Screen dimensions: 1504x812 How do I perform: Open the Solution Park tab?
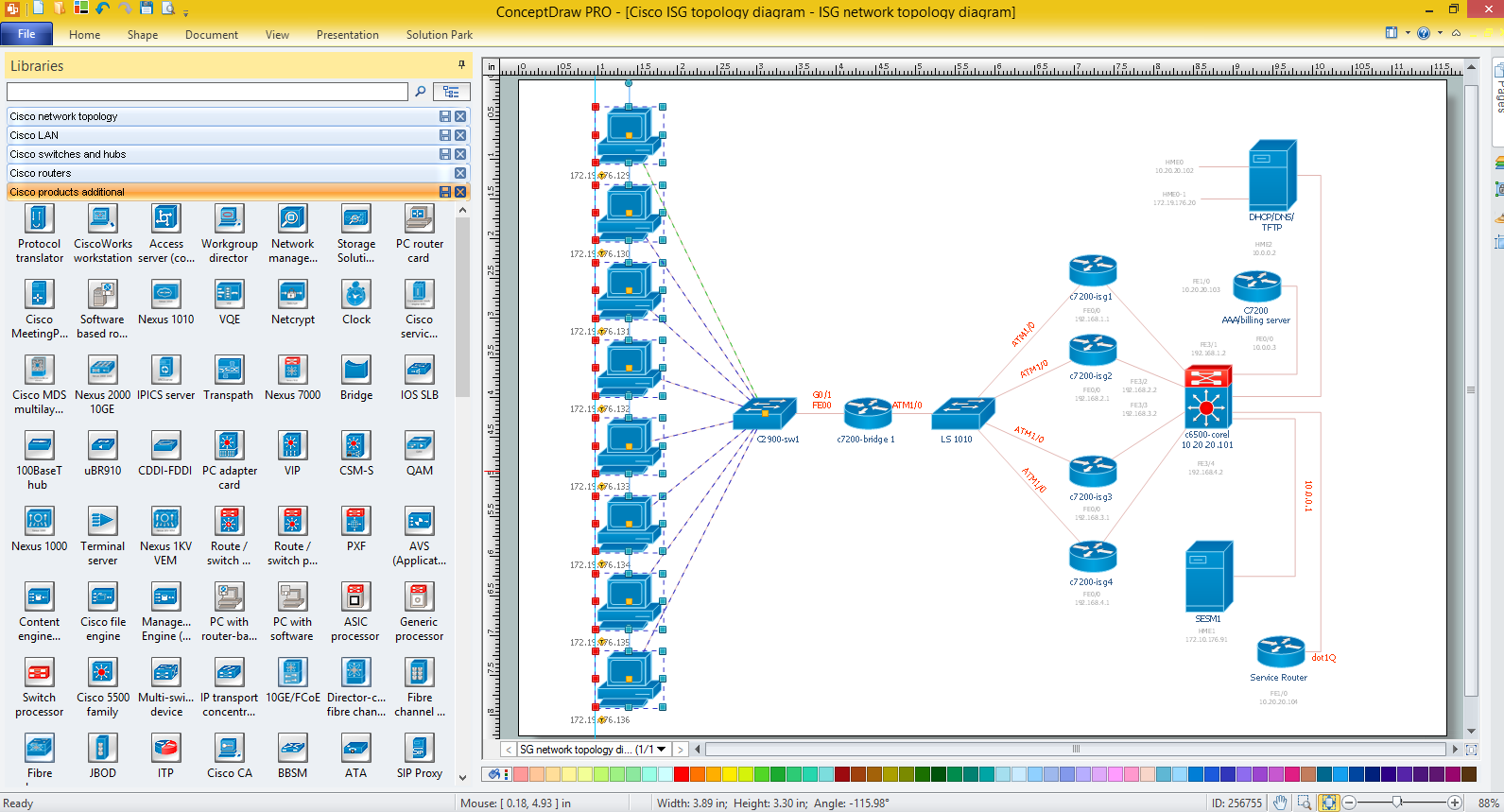(440, 35)
